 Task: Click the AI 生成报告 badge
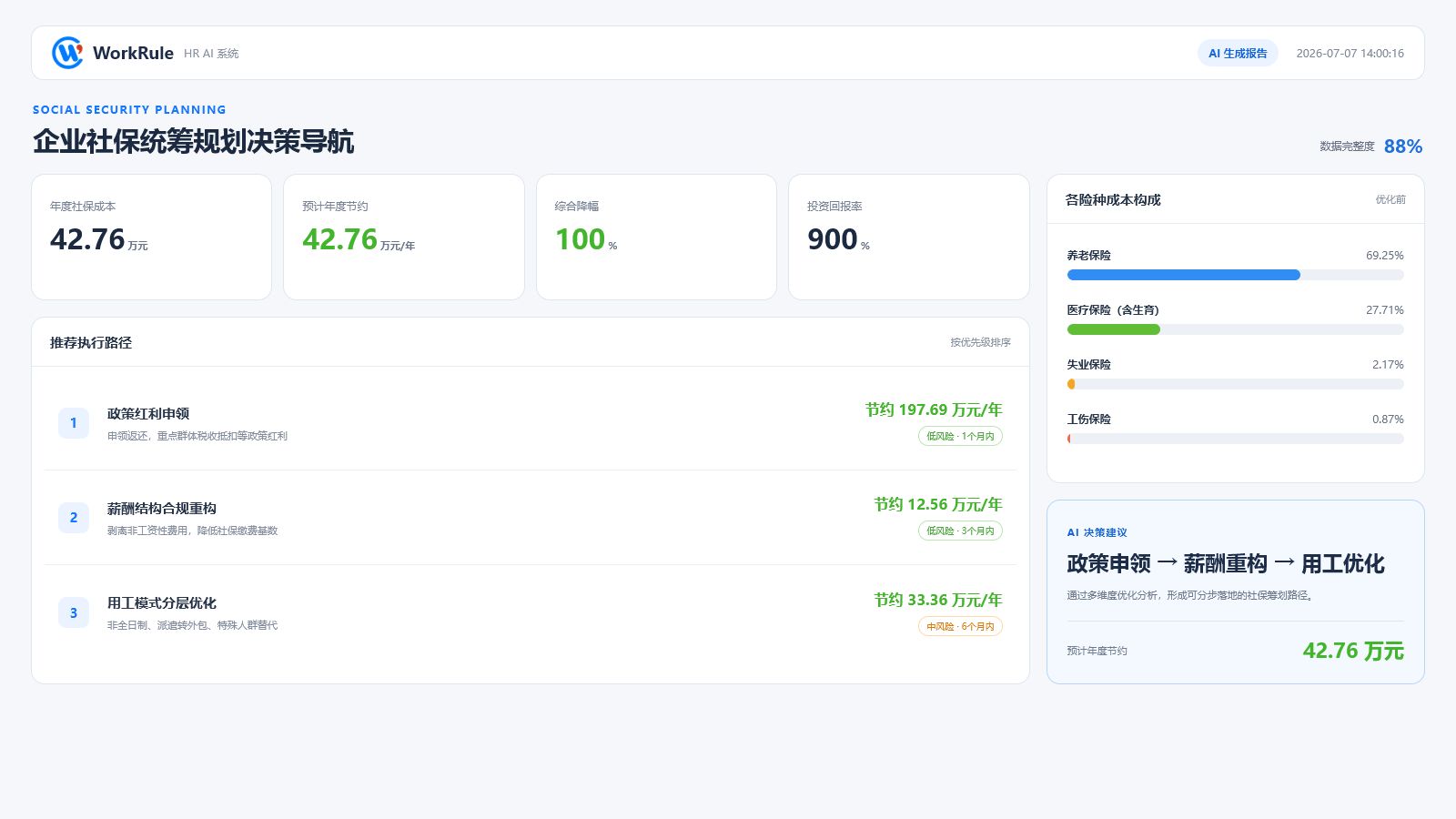1238,53
